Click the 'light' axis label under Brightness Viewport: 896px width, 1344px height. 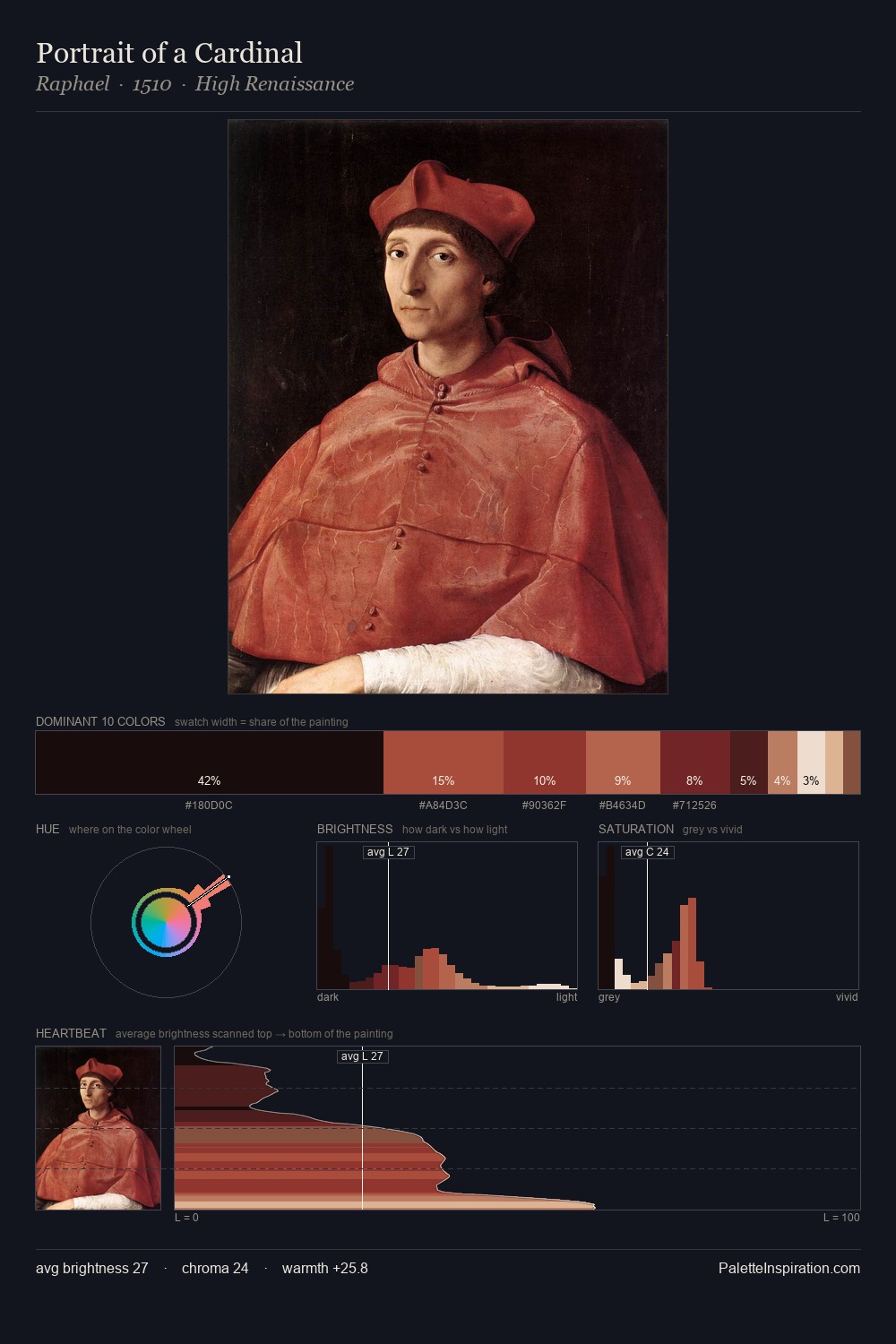(x=566, y=997)
